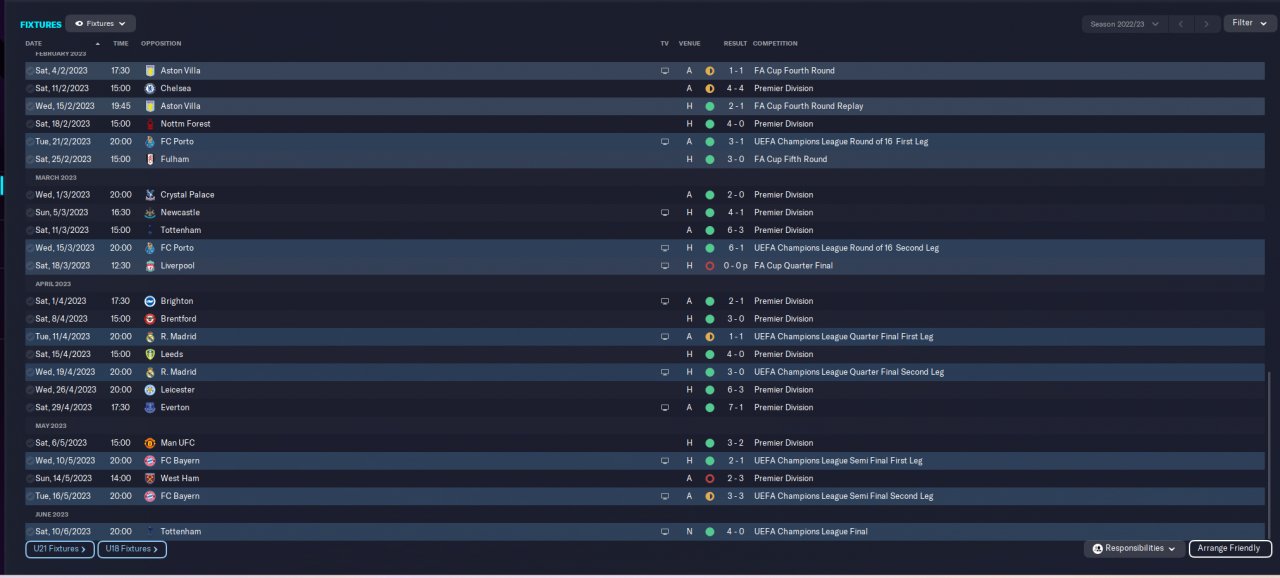Open the Fixtures view dropdown
The width and height of the screenshot is (1280, 578).
(100, 23)
